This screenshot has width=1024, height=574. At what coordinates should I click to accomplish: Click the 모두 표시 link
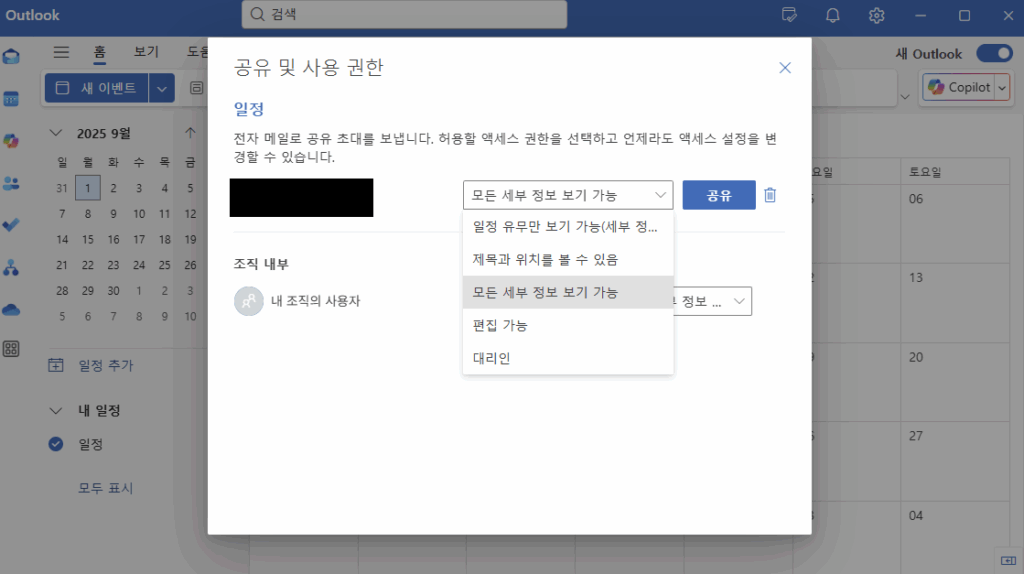tap(106, 488)
